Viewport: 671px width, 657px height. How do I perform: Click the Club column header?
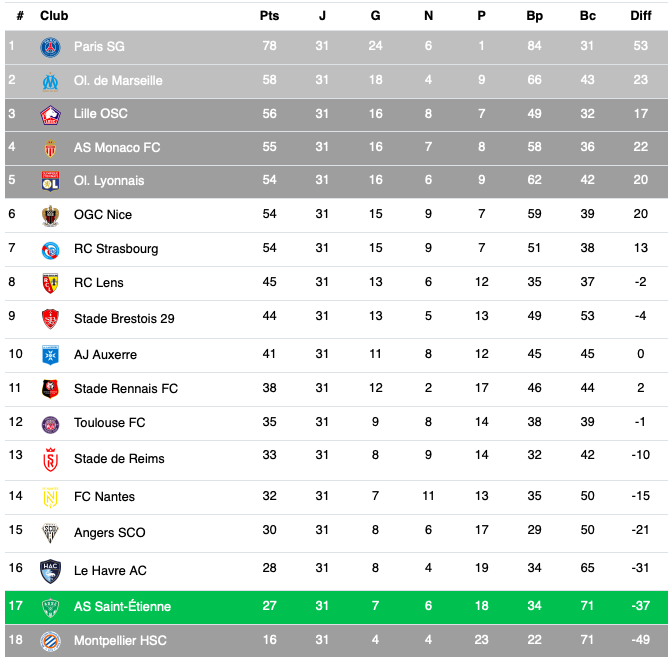tap(54, 16)
